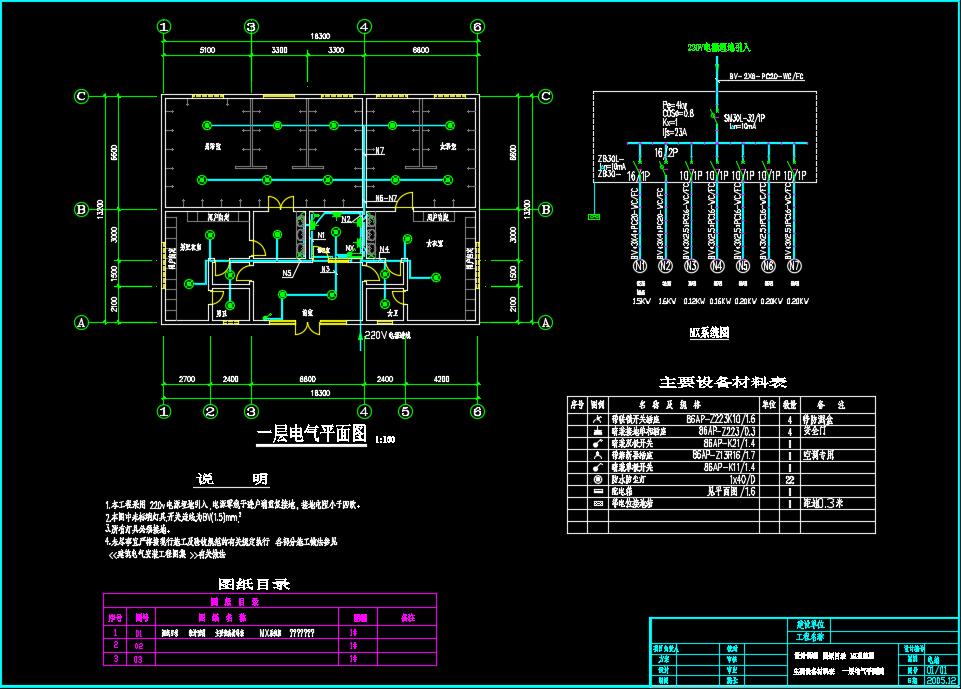Click the 86AP-Z223K10/1.6 specification cell
Viewport: 961px width, 689px height.
point(721,419)
